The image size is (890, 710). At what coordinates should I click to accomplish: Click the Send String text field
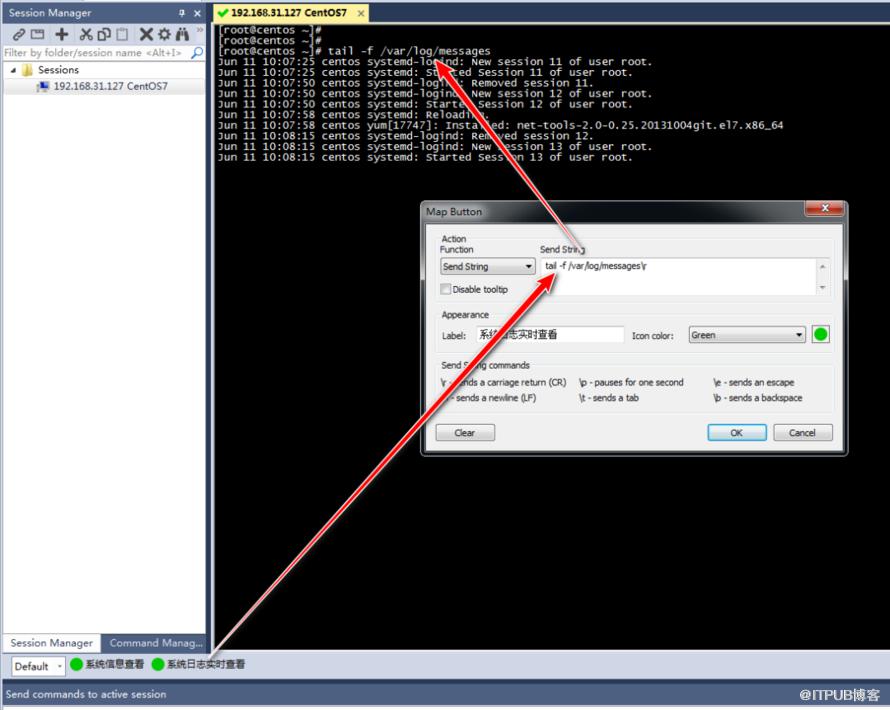678,276
